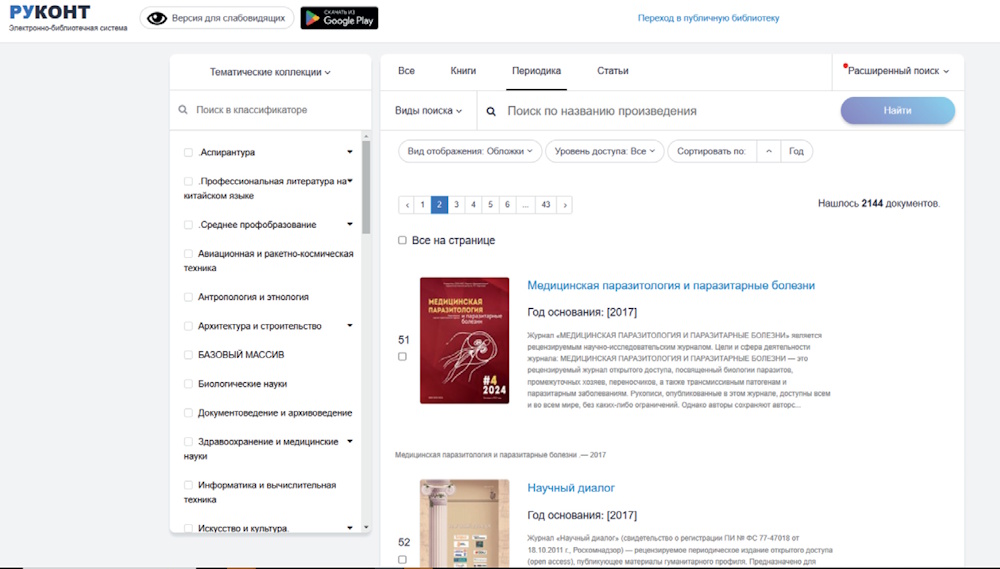
Task: Switch to the 'Книги' tab
Action: tap(463, 71)
